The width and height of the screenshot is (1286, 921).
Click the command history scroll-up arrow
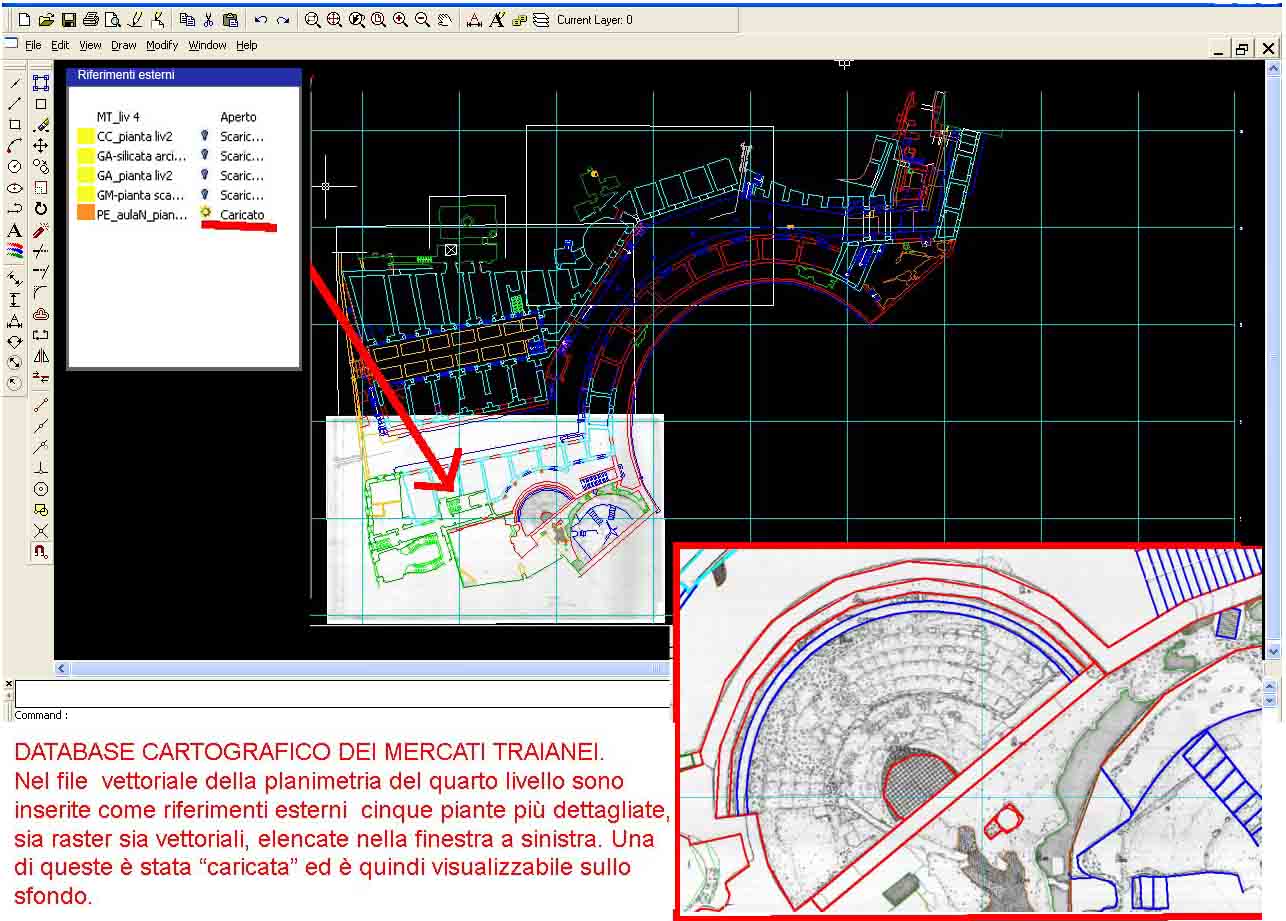(x=1270, y=686)
